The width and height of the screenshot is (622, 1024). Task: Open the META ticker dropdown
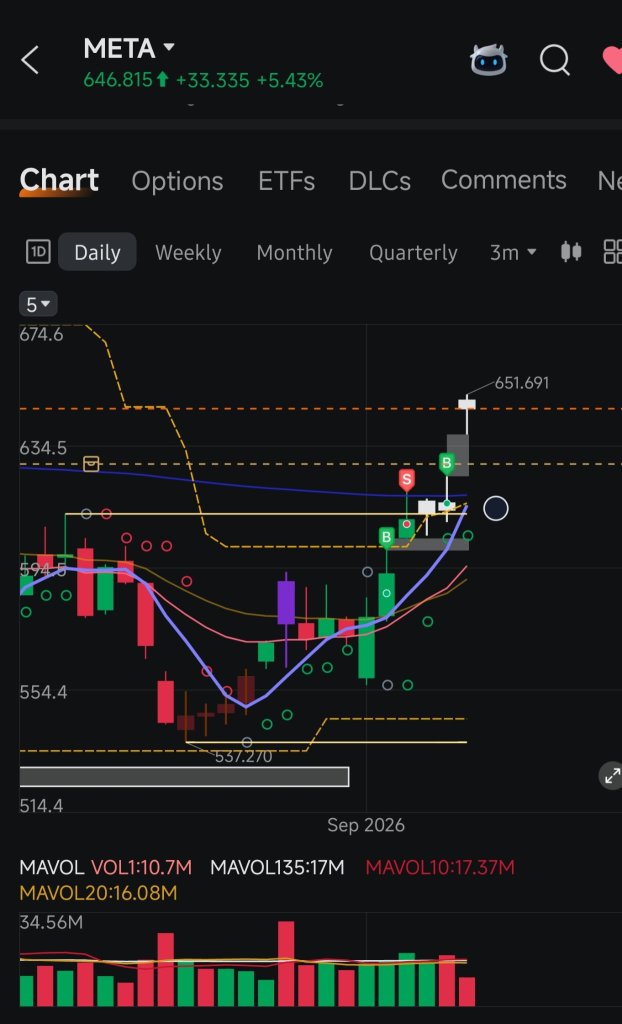click(129, 48)
